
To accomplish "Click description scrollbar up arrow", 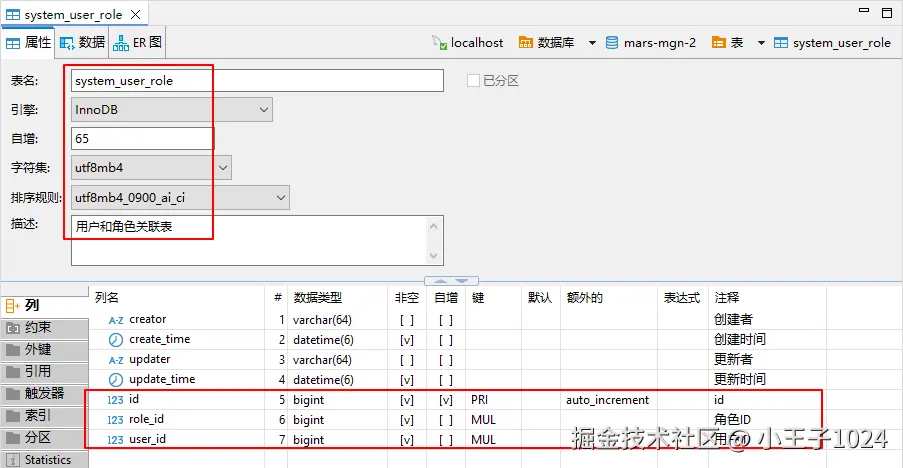I will (434, 226).
